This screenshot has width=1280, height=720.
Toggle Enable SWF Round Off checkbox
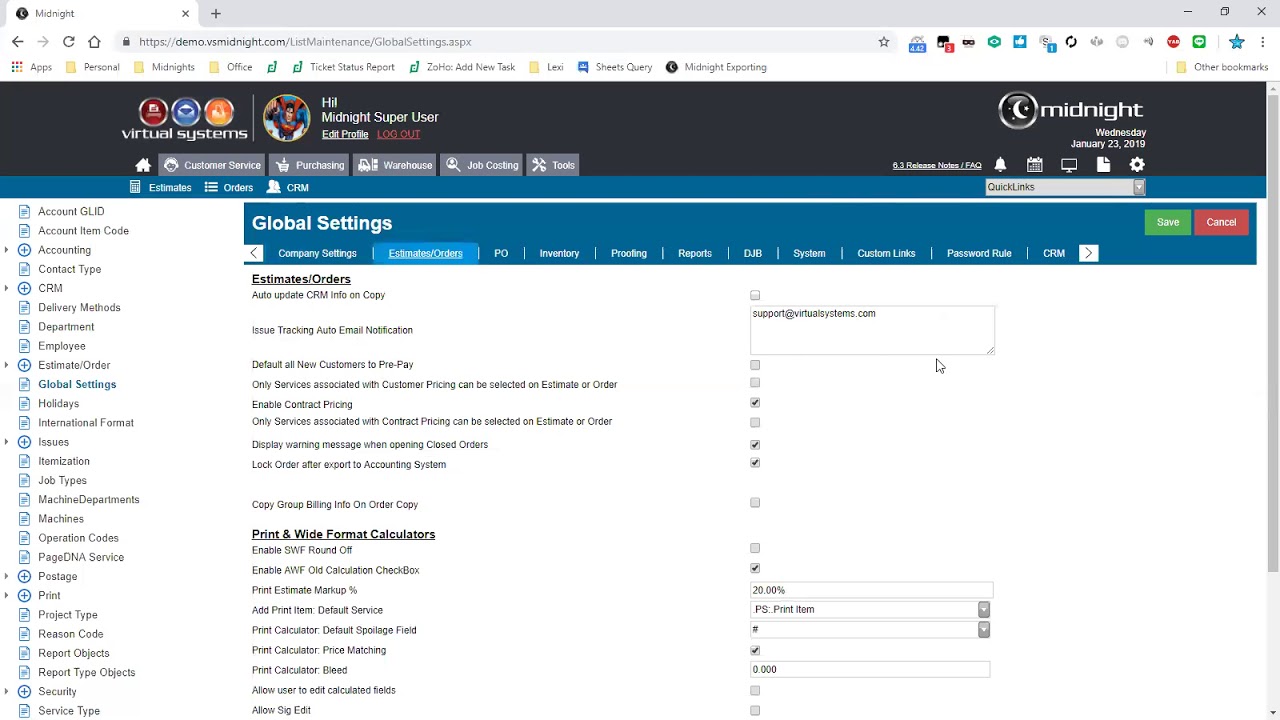click(x=755, y=549)
